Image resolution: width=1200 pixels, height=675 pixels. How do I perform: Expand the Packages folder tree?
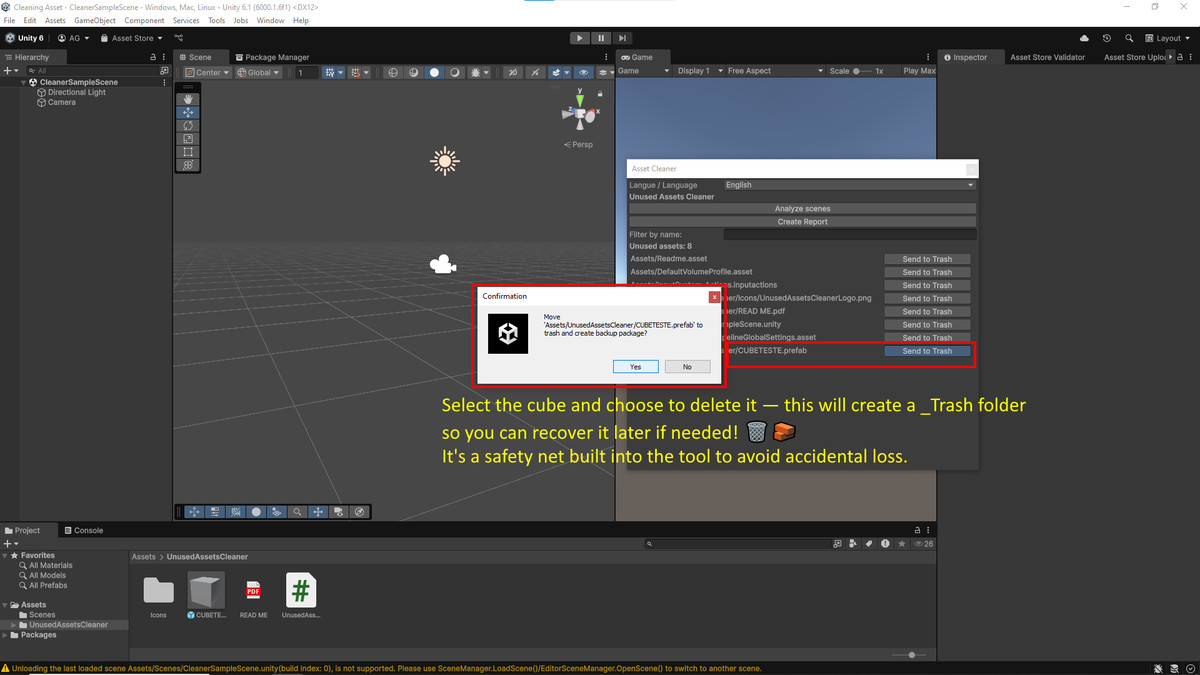click(x=6, y=635)
